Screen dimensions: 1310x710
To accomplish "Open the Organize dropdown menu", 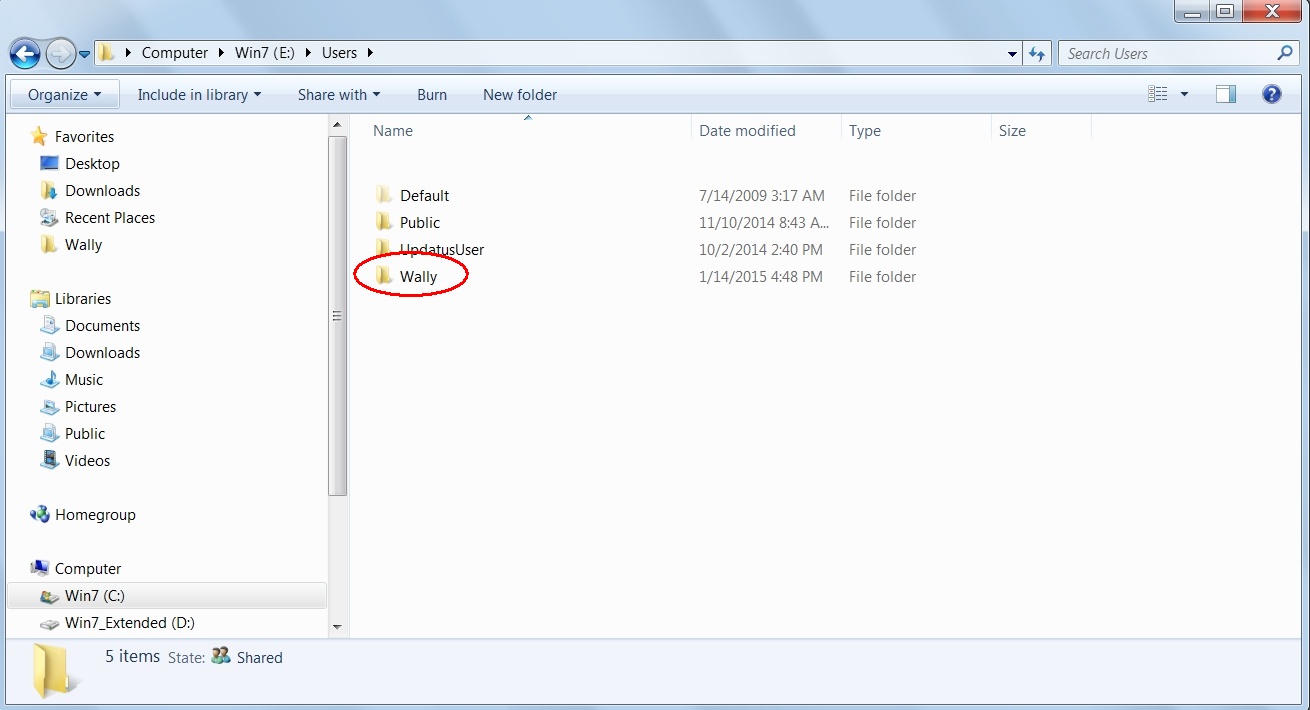I will [x=64, y=95].
